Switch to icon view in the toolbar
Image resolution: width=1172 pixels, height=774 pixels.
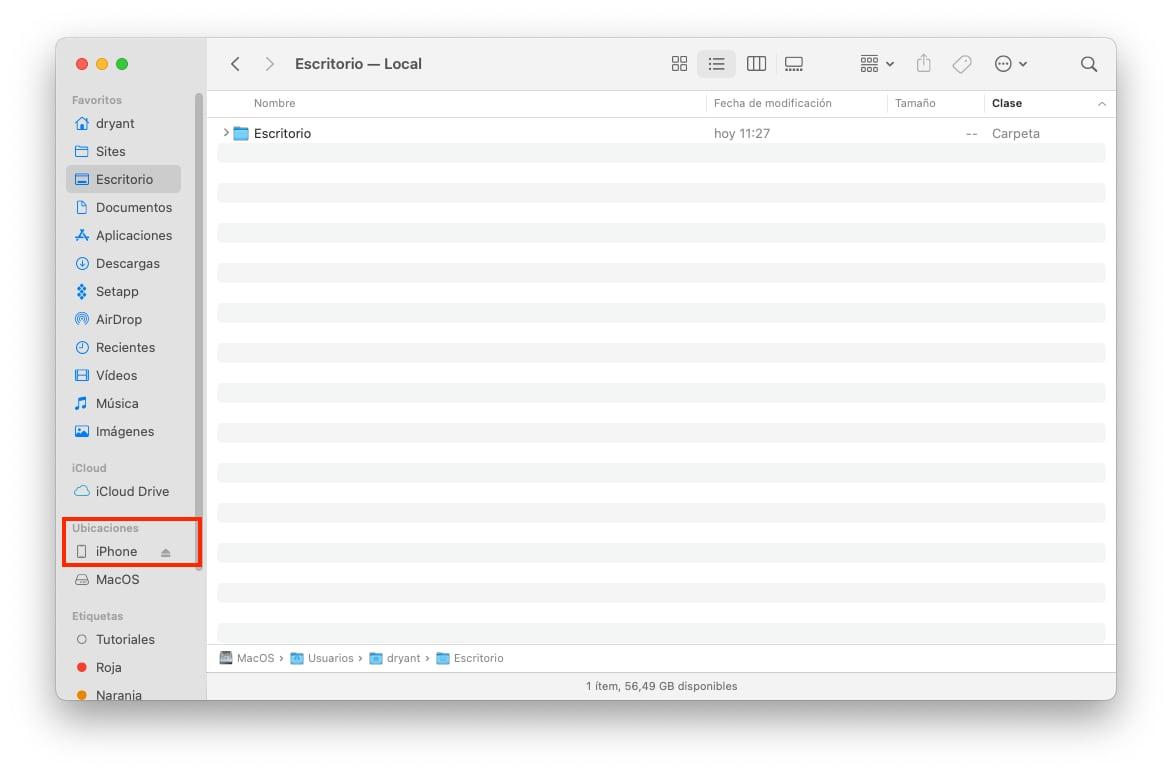coord(679,63)
